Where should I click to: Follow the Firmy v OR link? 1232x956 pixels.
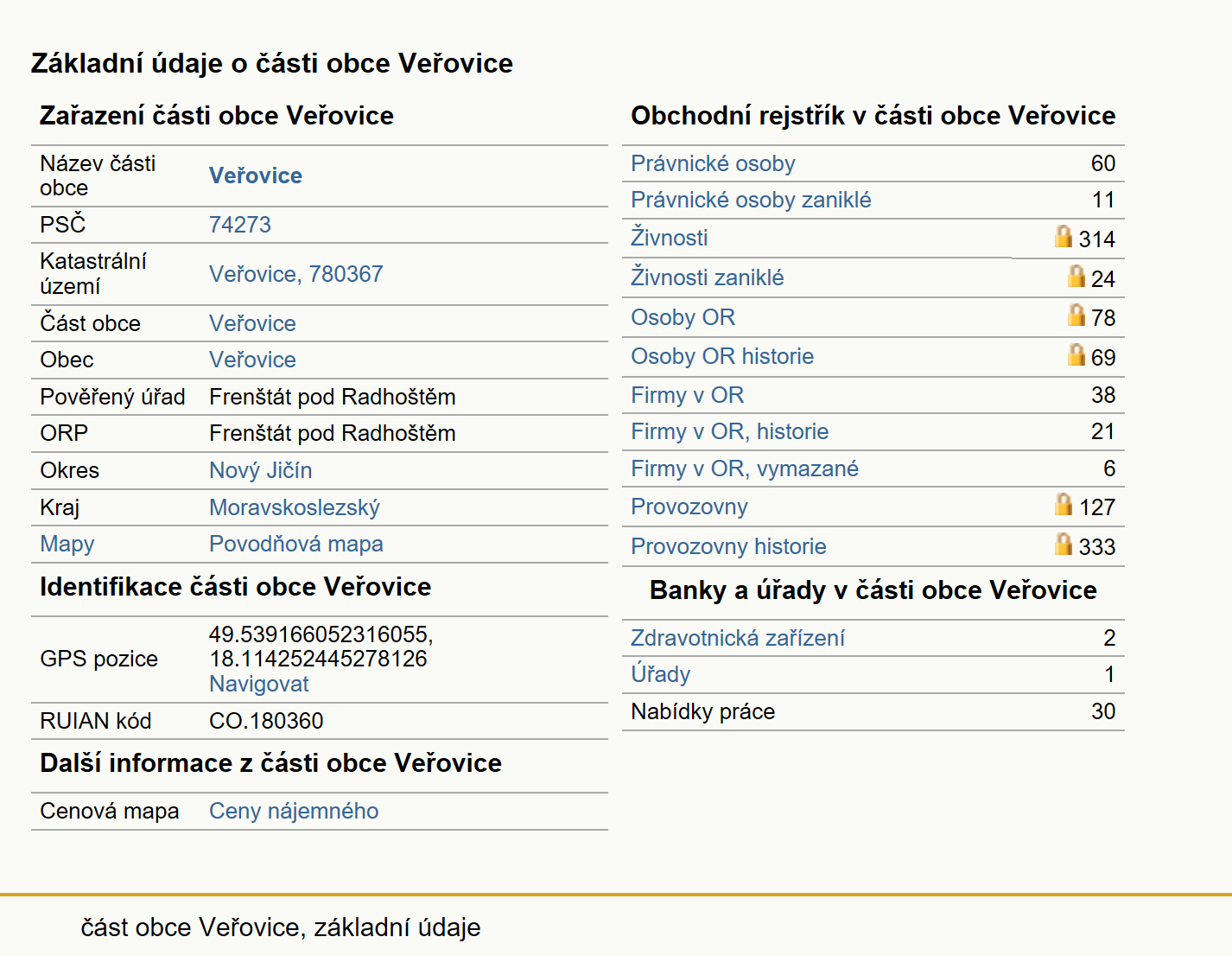pyautogui.click(x=687, y=395)
